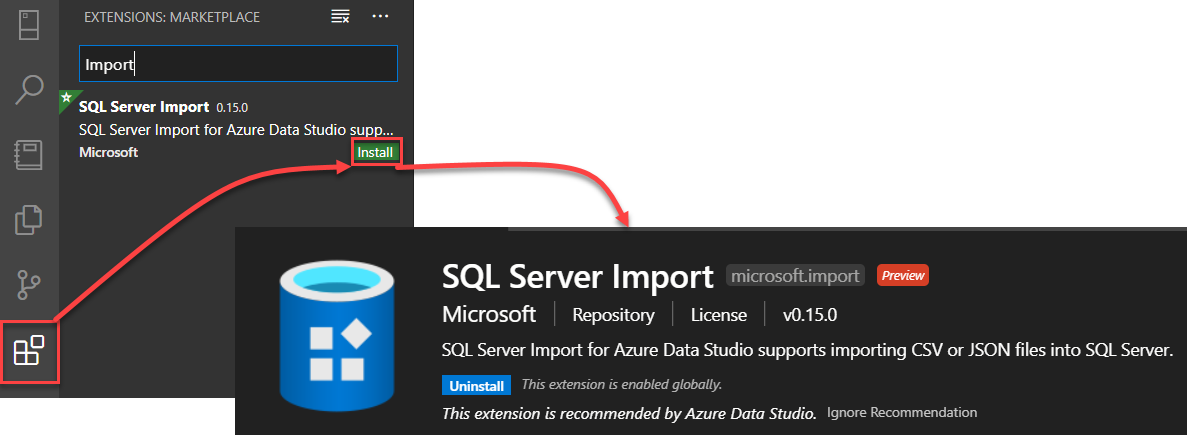Image resolution: width=1187 pixels, height=435 pixels.
Task: Open the Explorer files icon
Action: 29,220
